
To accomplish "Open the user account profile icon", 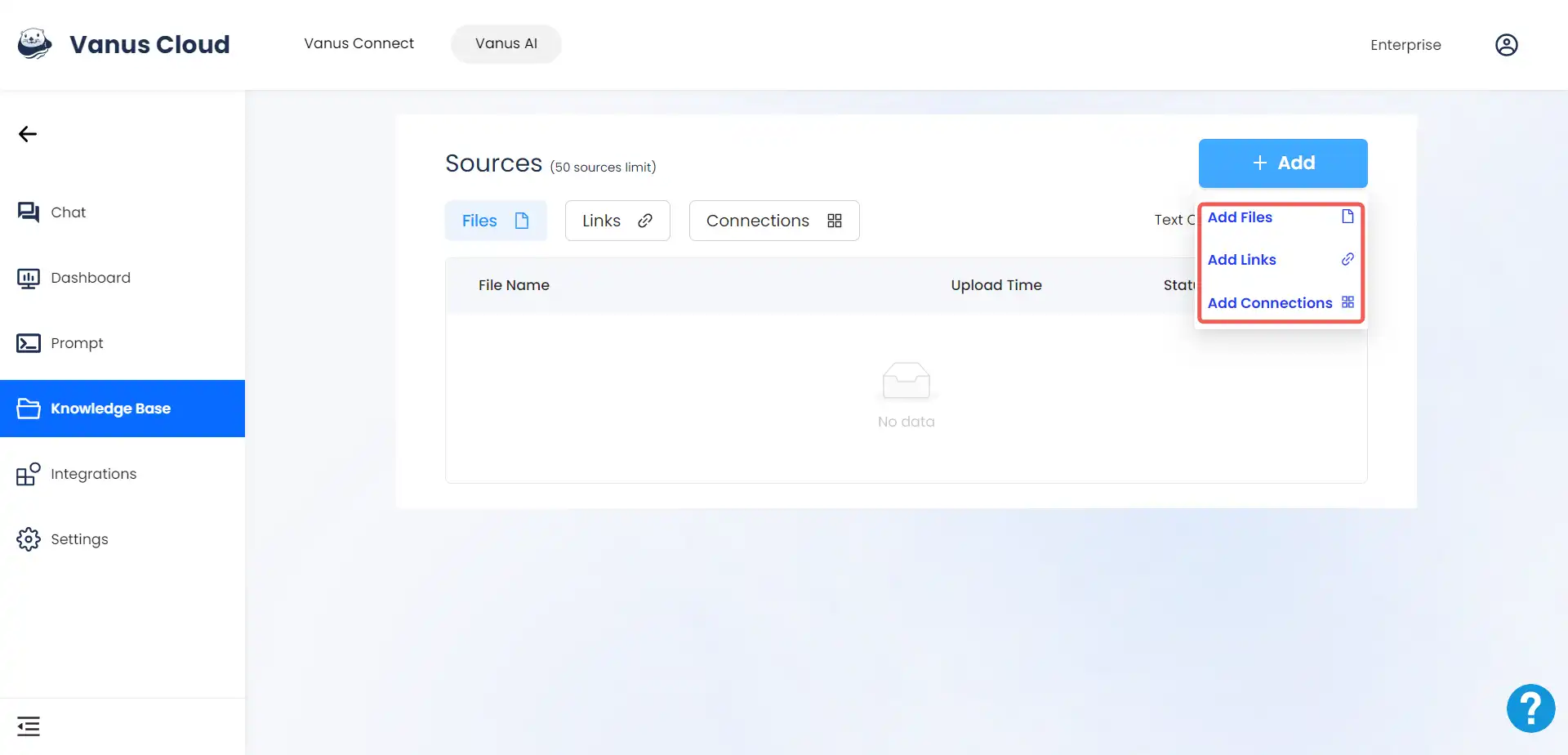I will (1506, 45).
